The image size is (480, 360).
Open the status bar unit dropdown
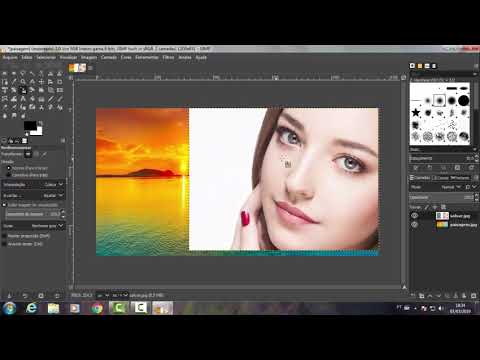click(x=103, y=295)
